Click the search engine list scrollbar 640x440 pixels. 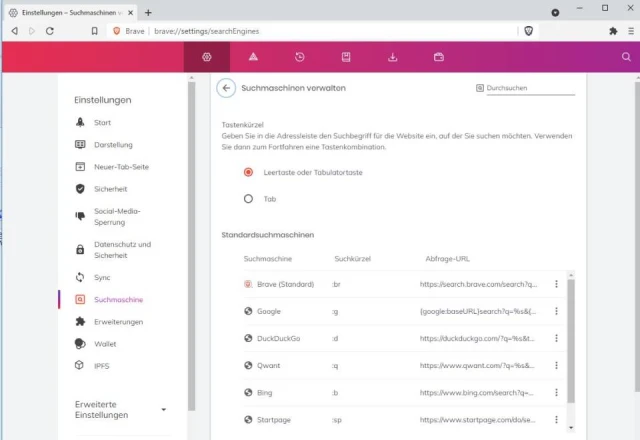click(571, 340)
